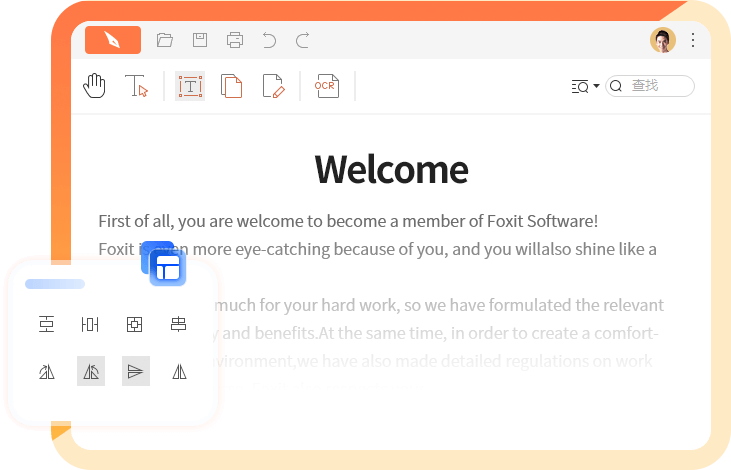Redo the last undone action
731x470 pixels.
click(303, 40)
